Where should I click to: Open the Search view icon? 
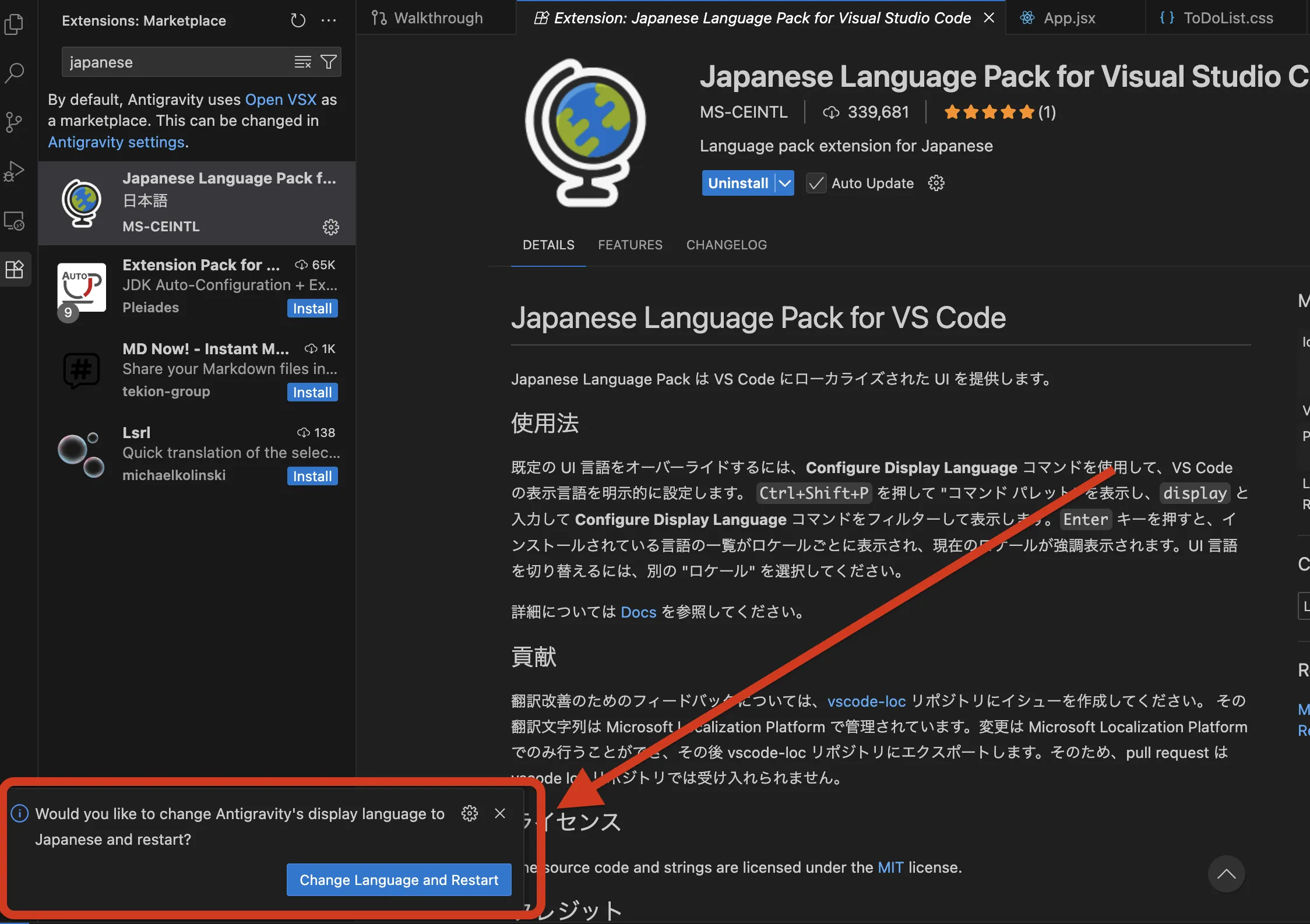point(14,73)
